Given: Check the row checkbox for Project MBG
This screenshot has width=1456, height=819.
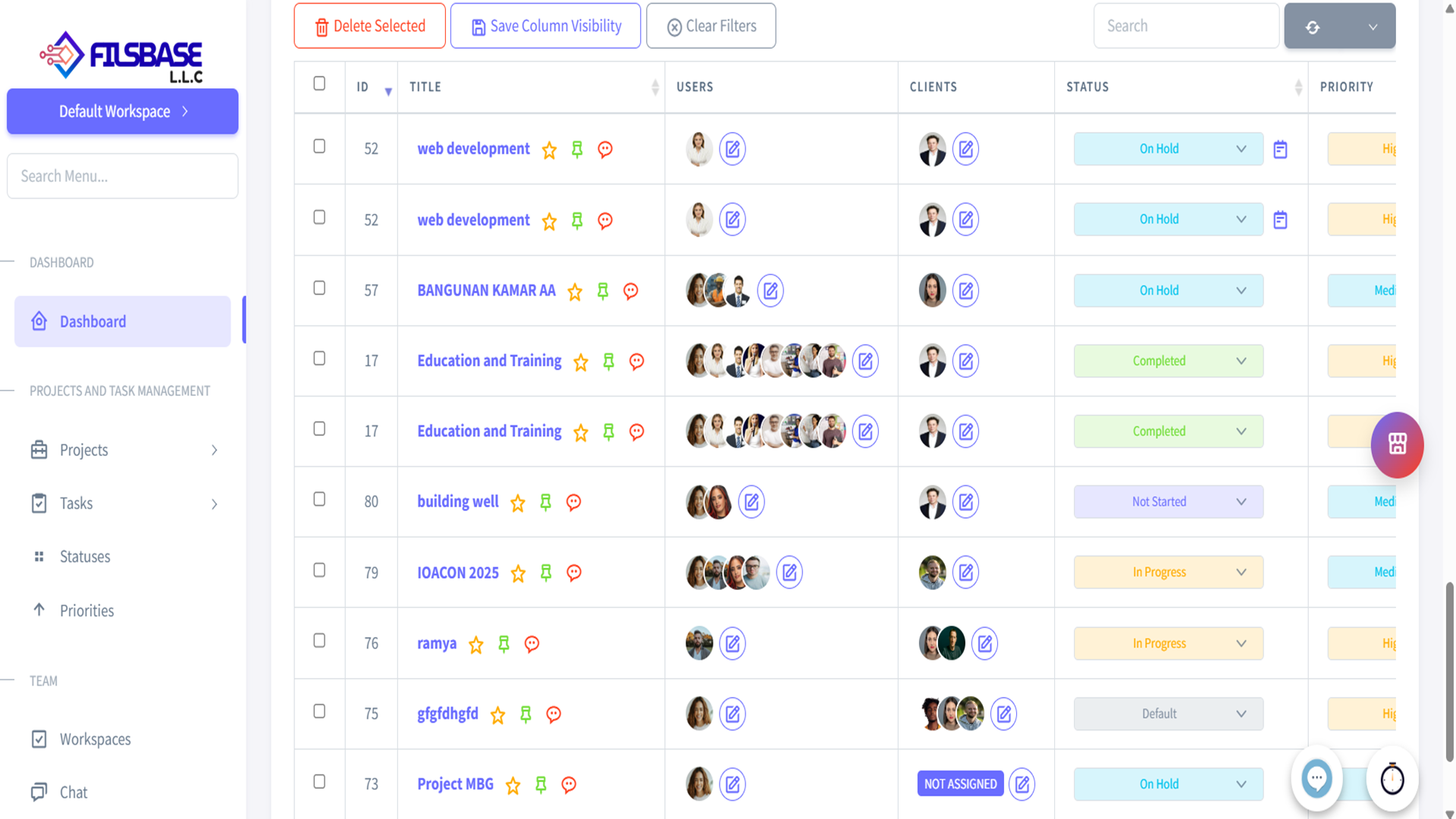Looking at the screenshot, I should 319,781.
